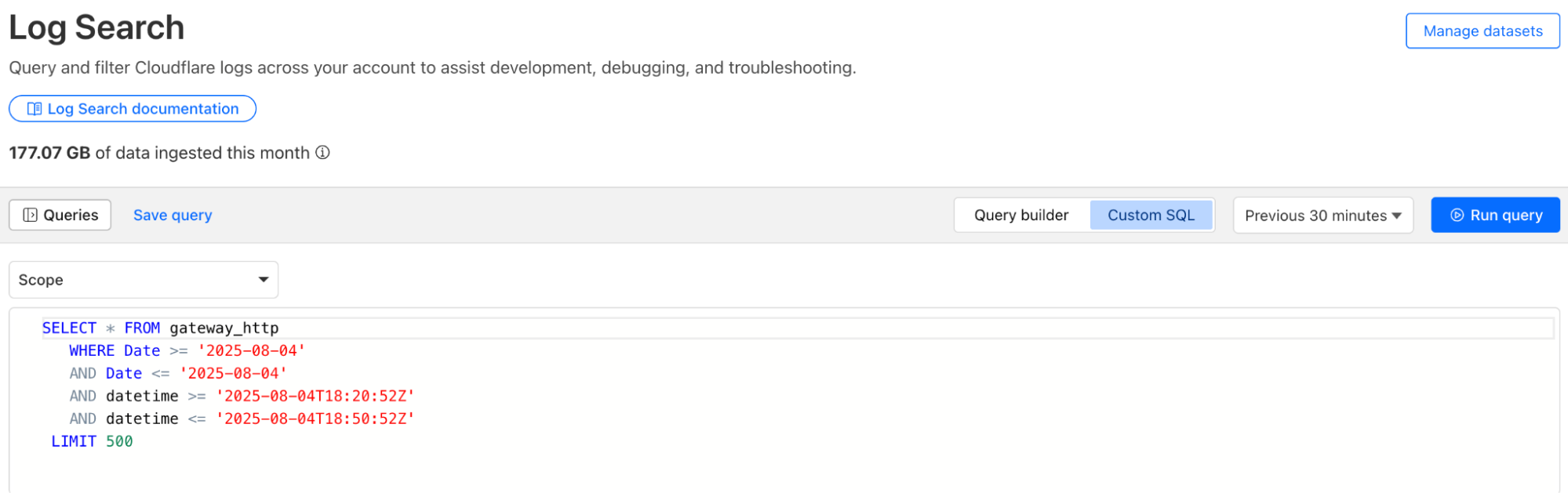Click the info icon beside data ingested
Image resolution: width=1568 pixels, height=493 pixels.
[322, 153]
